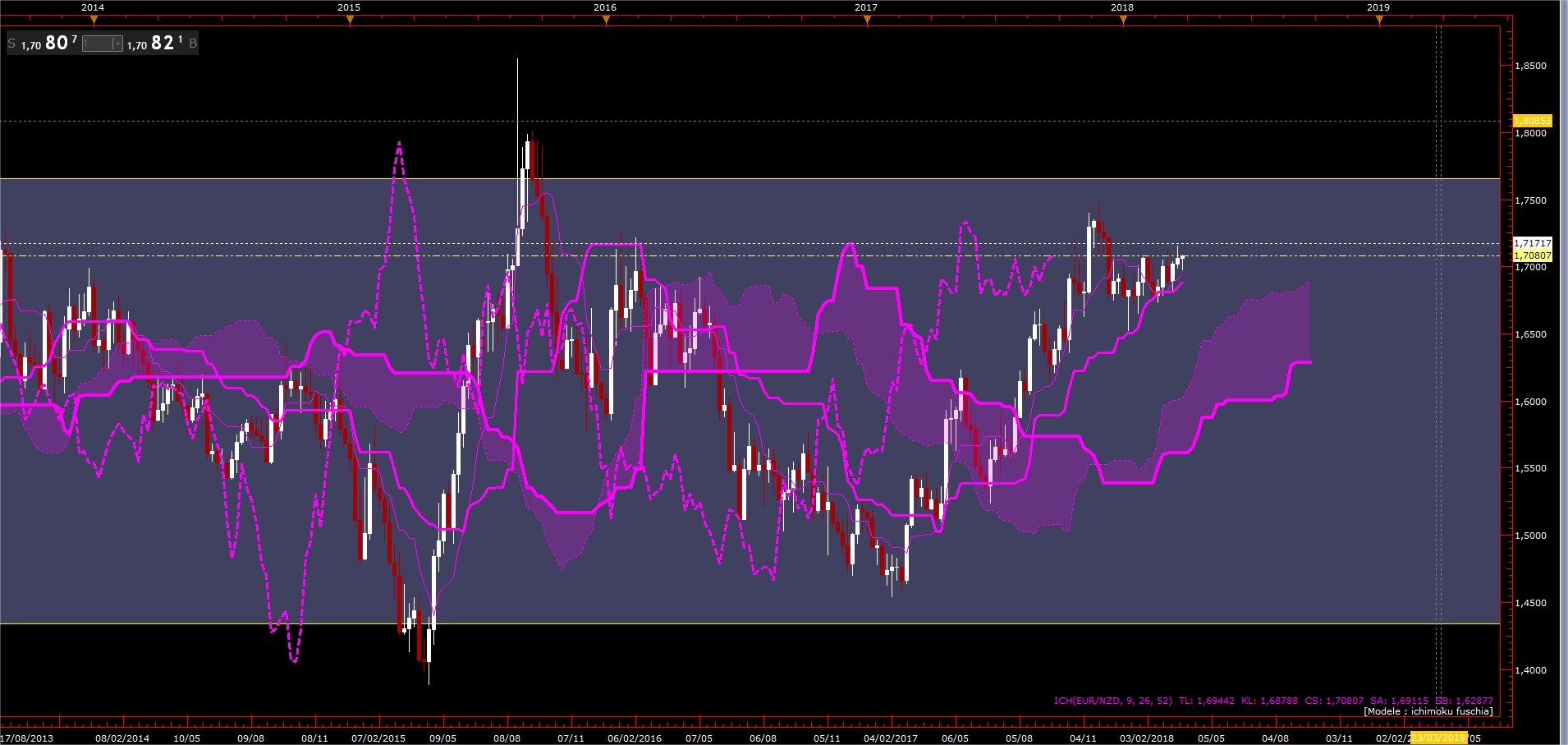Click the highlighted 23/03/2019 date label
Viewport: 1568px width, 745px height.
(x=1437, y=738)
